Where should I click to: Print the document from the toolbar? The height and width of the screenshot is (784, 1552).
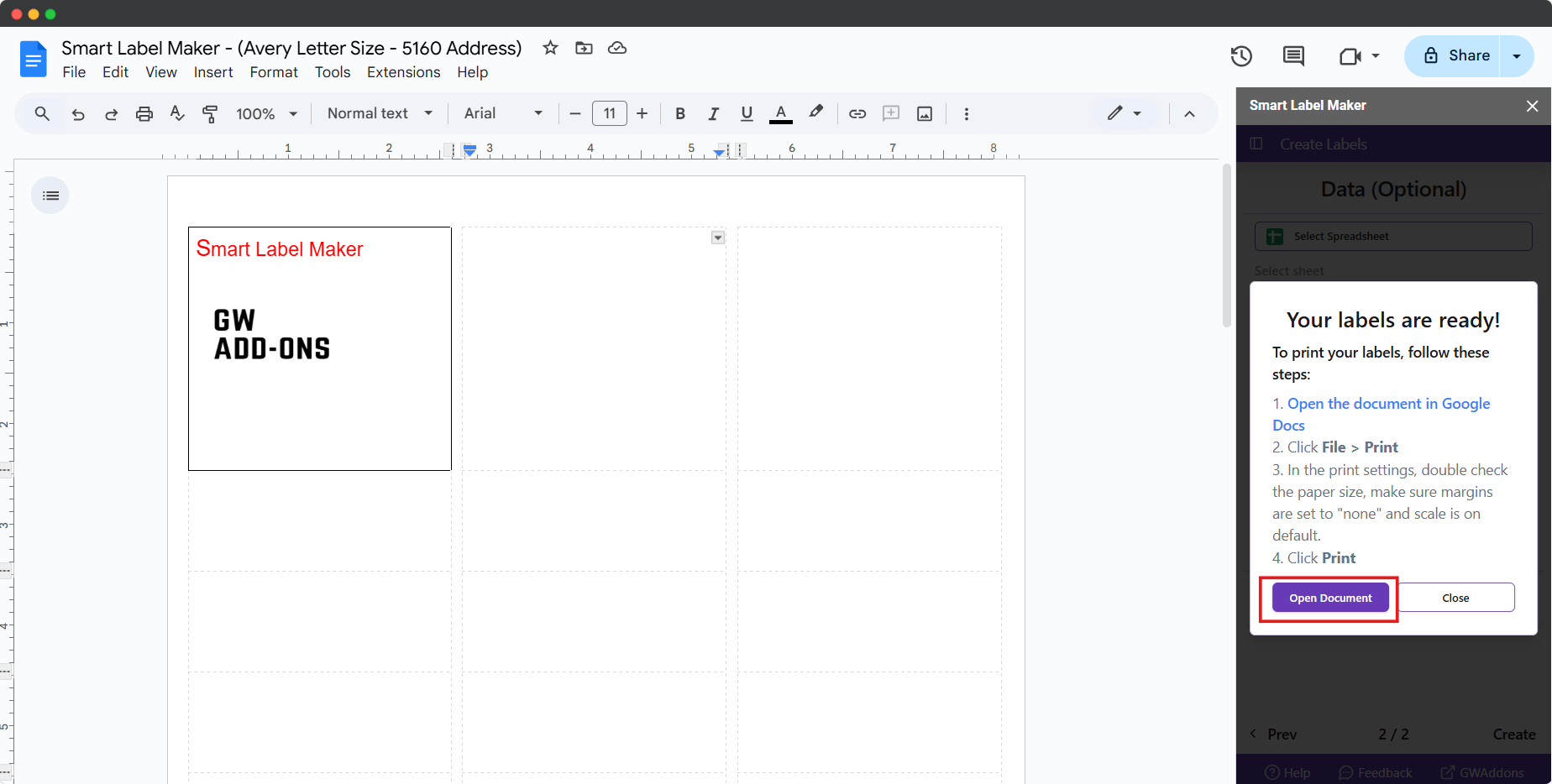point(144,114)
